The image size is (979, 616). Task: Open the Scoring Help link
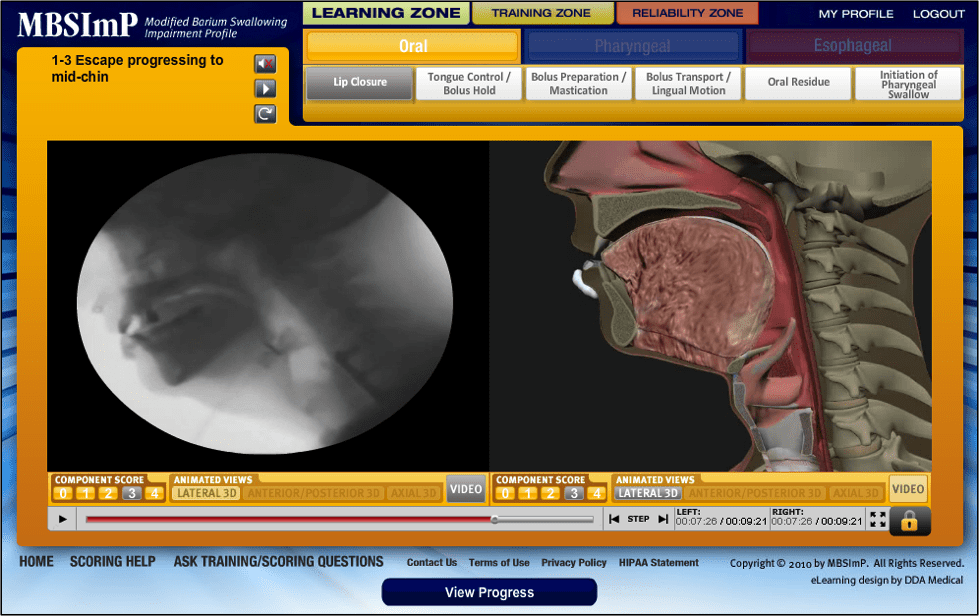112,562
